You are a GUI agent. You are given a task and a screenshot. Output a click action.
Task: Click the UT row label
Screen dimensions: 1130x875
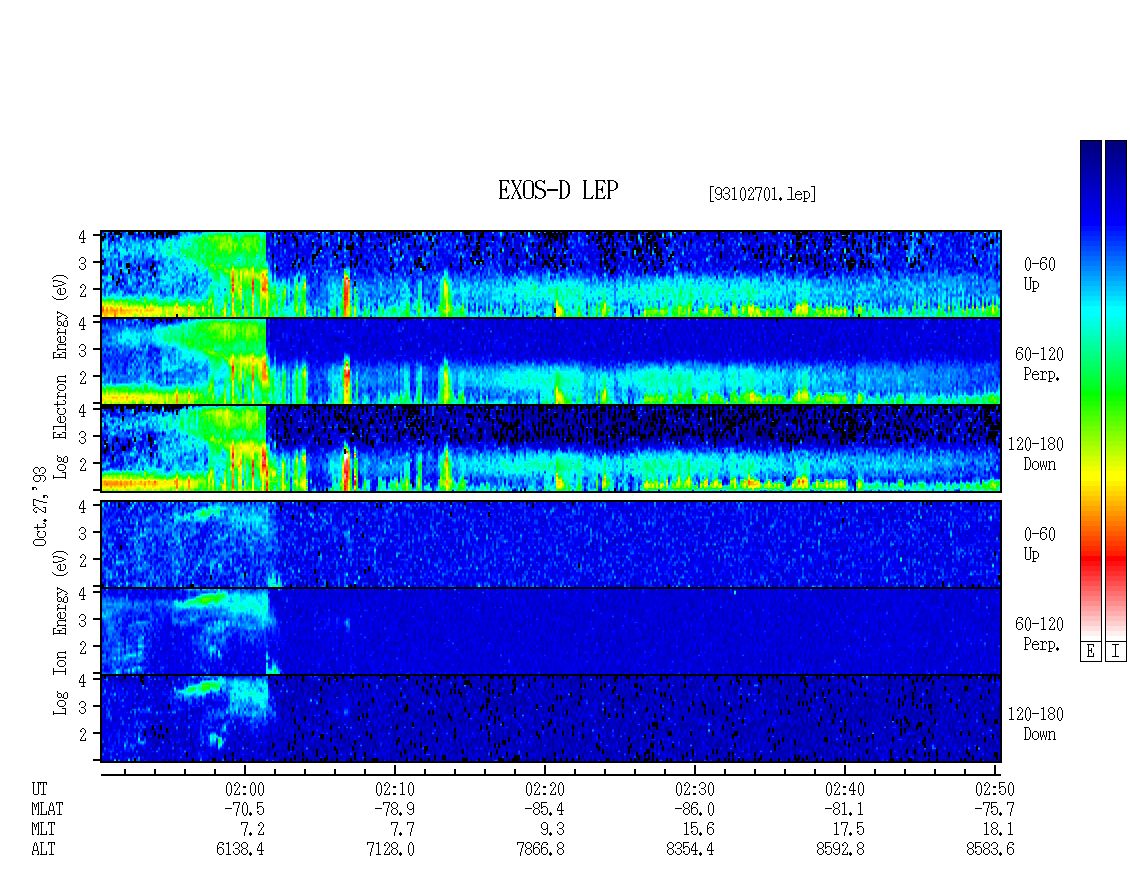(40, 789)
